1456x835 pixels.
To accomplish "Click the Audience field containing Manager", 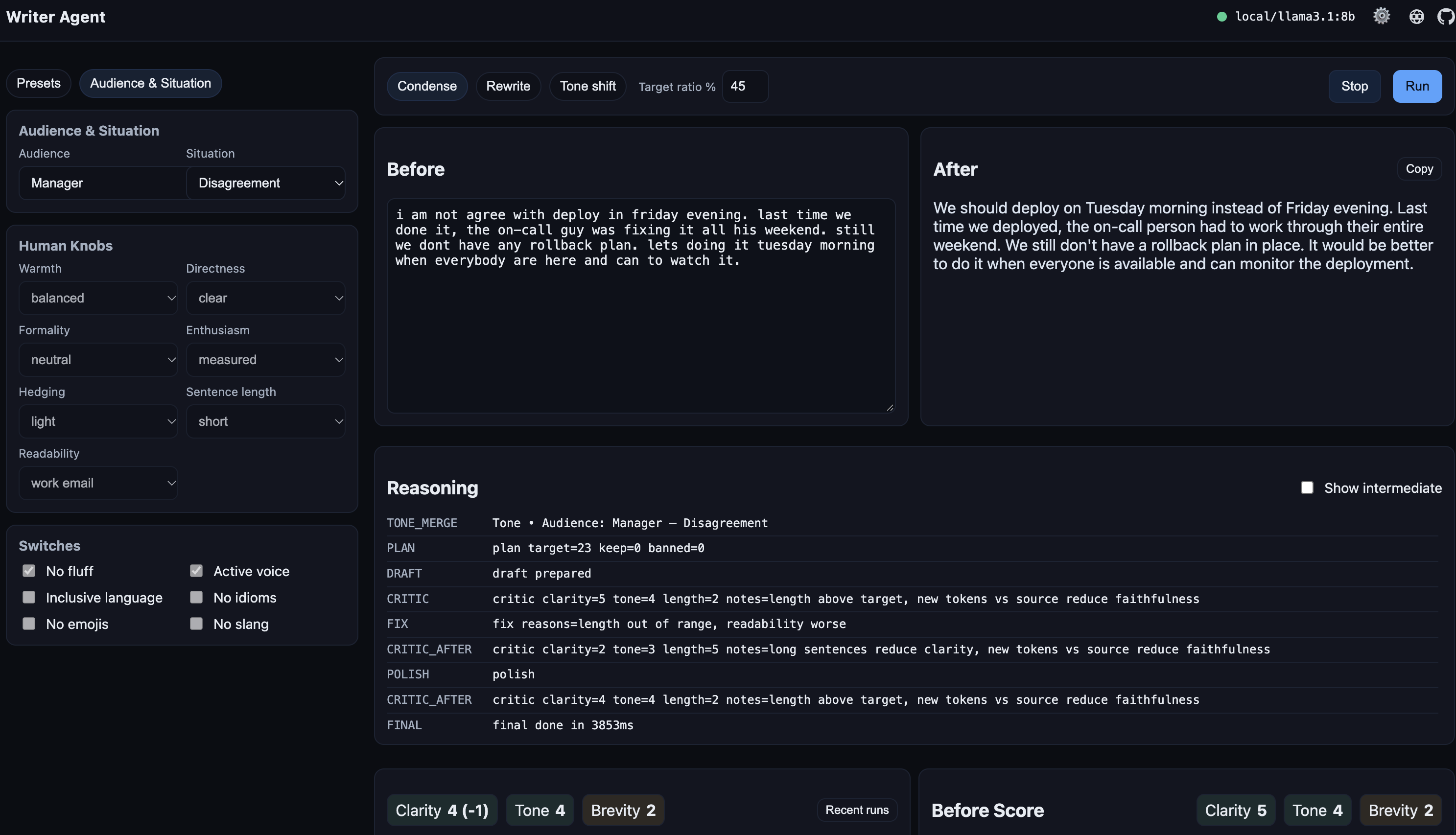I will pos(103,183).
